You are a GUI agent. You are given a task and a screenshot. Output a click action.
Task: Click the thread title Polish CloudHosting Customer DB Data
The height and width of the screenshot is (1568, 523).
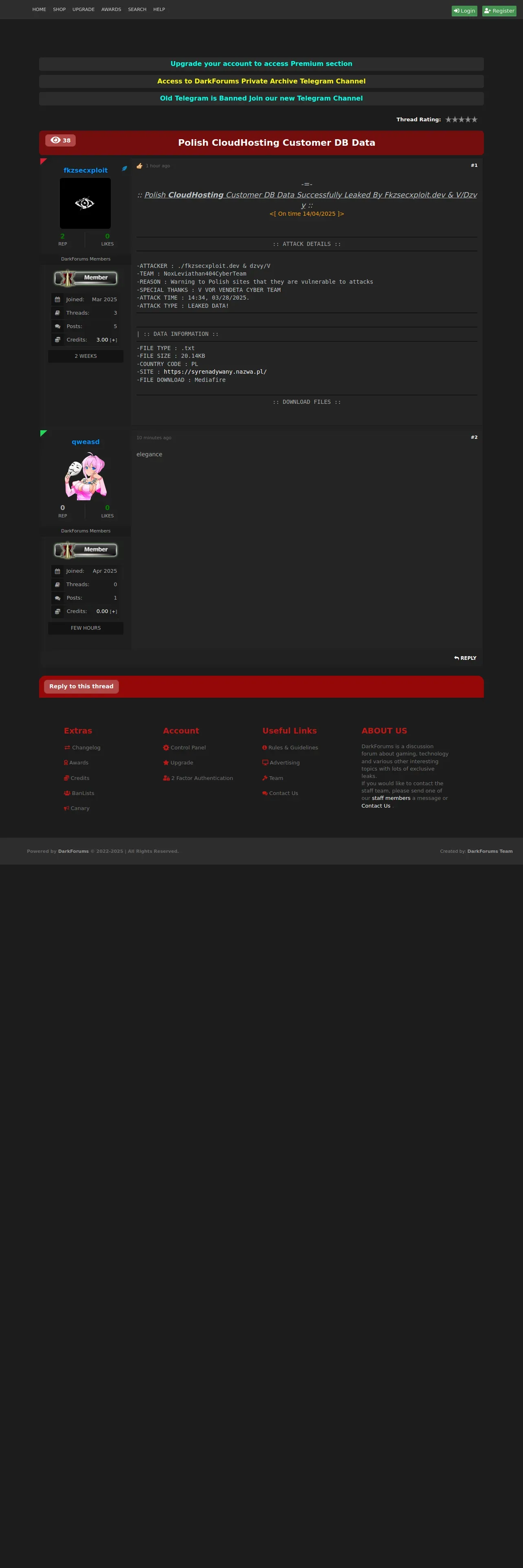coord(277,142)
